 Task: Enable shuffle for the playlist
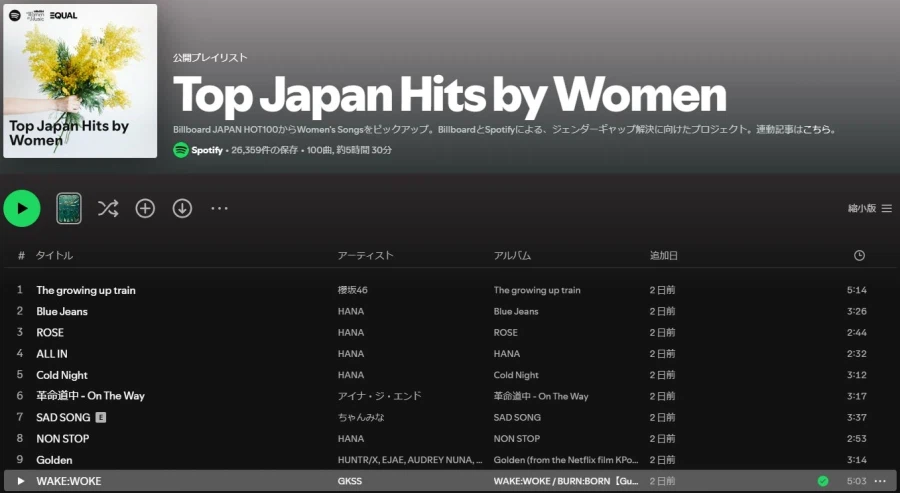tap(108, 208)
